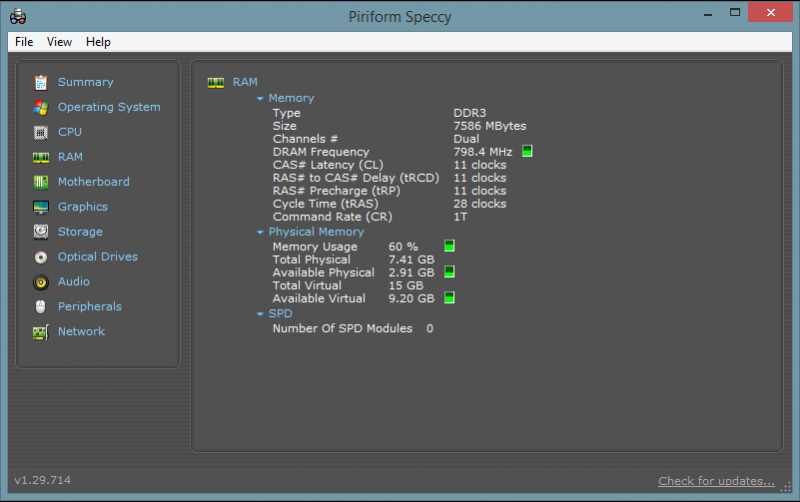Click the RAM stick icon in sidebar
Screen dimensions: 800x502
(41, 157)
